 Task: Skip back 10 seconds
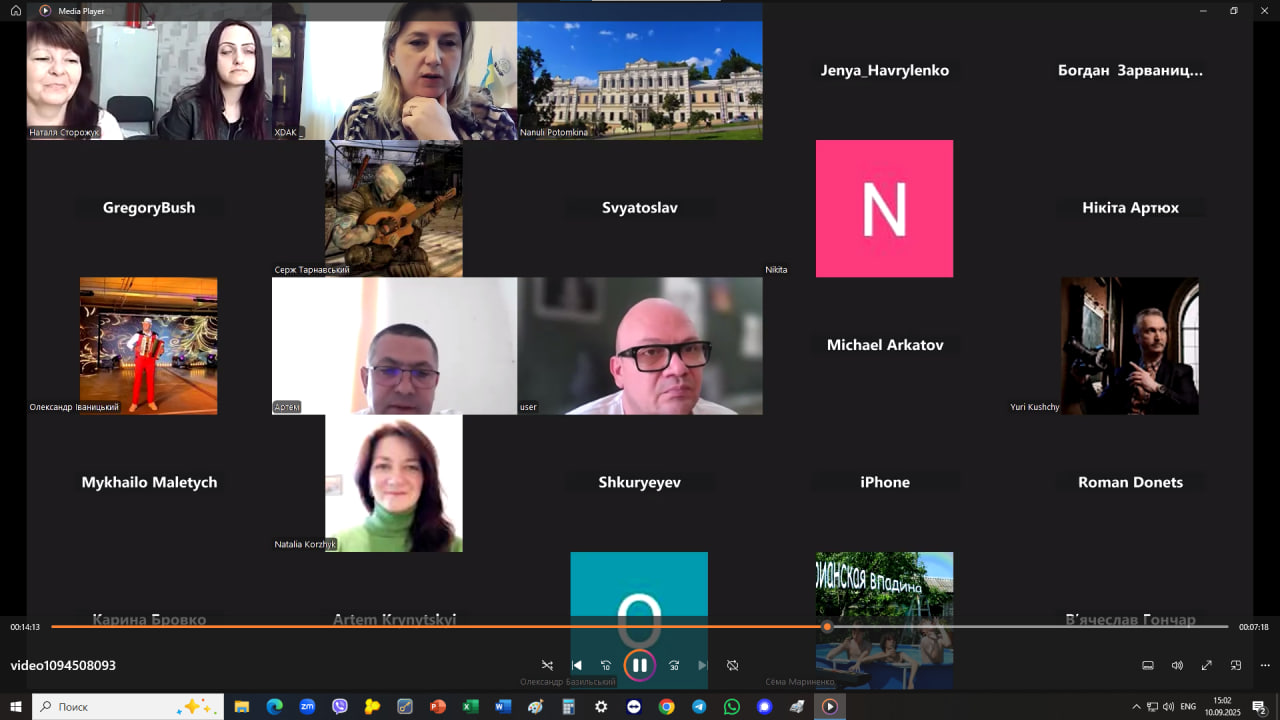(605, 665)
